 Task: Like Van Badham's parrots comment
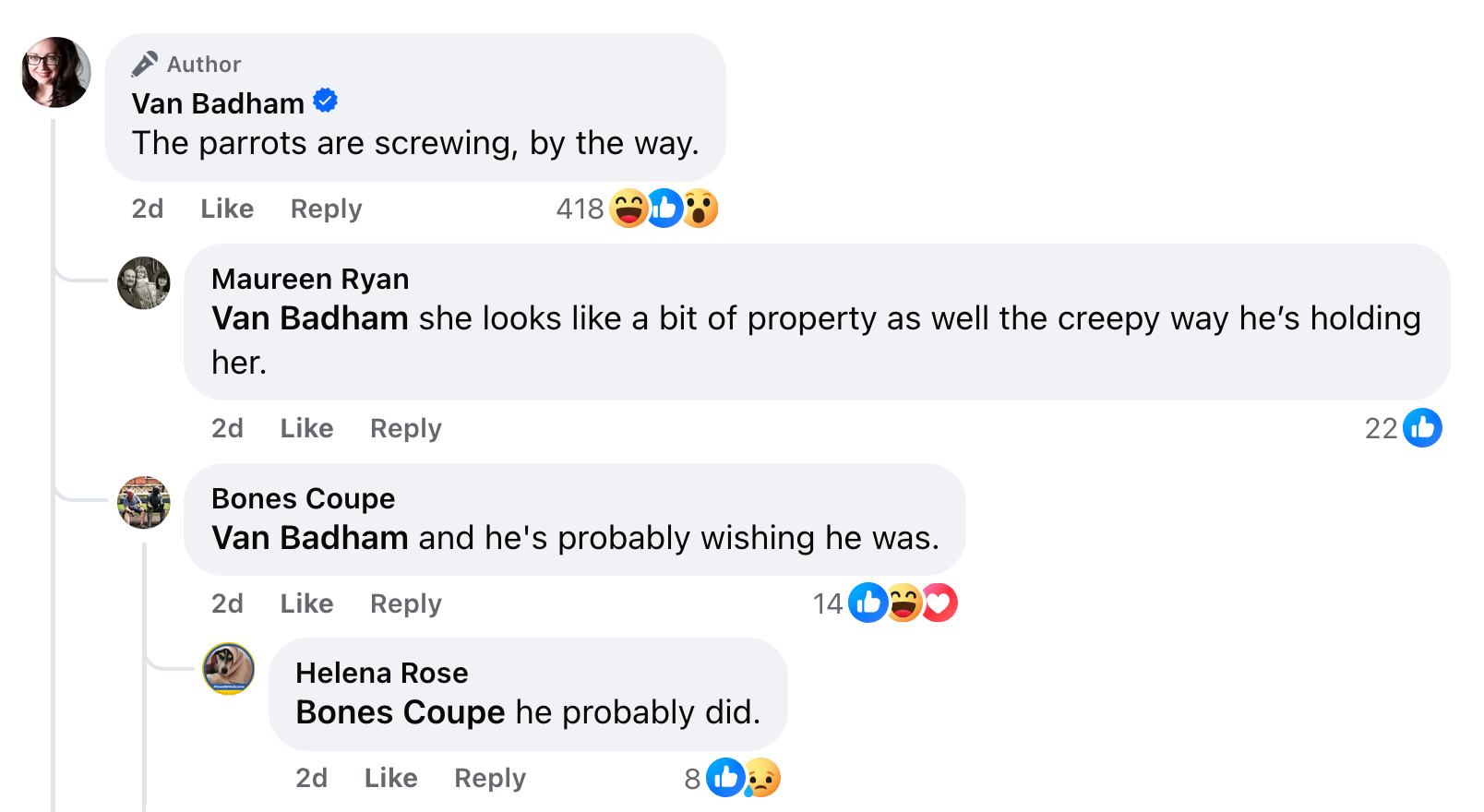click(227, 209)
